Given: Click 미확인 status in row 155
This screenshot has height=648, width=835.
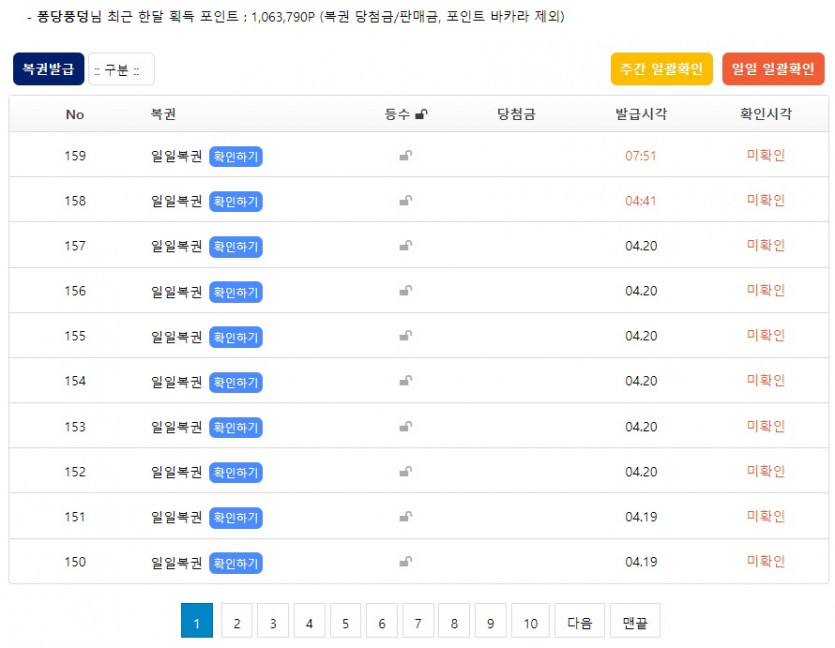Looking at the screenshot, I should tap(766, 335).
